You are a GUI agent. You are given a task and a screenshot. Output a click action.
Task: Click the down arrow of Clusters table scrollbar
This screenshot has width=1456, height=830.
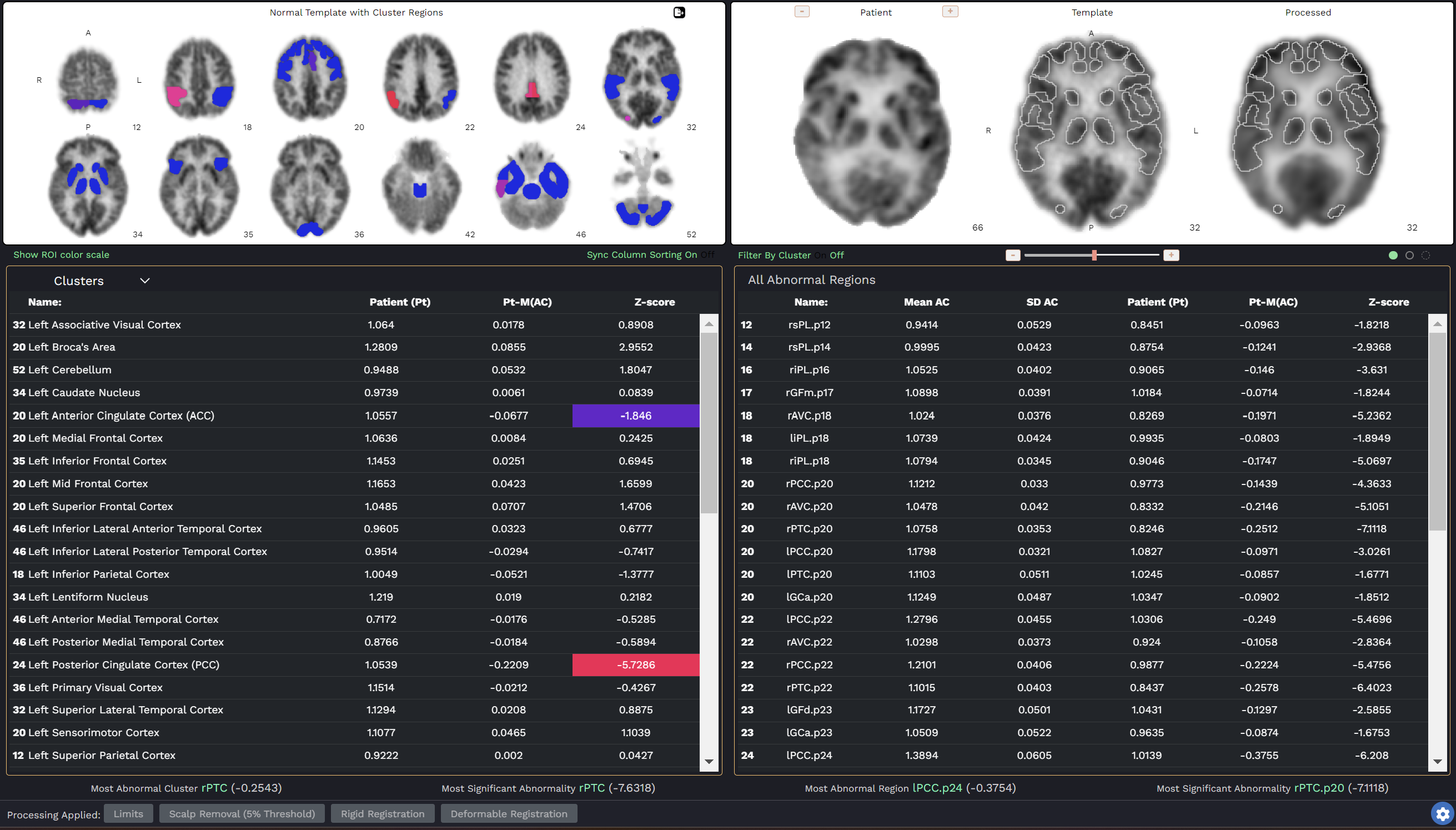click(x=709, y=762)
